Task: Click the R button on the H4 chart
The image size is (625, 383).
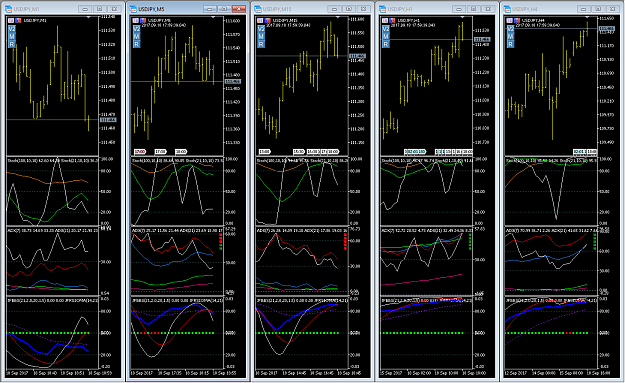Action: pyautogui.click(x=511, y=44)
